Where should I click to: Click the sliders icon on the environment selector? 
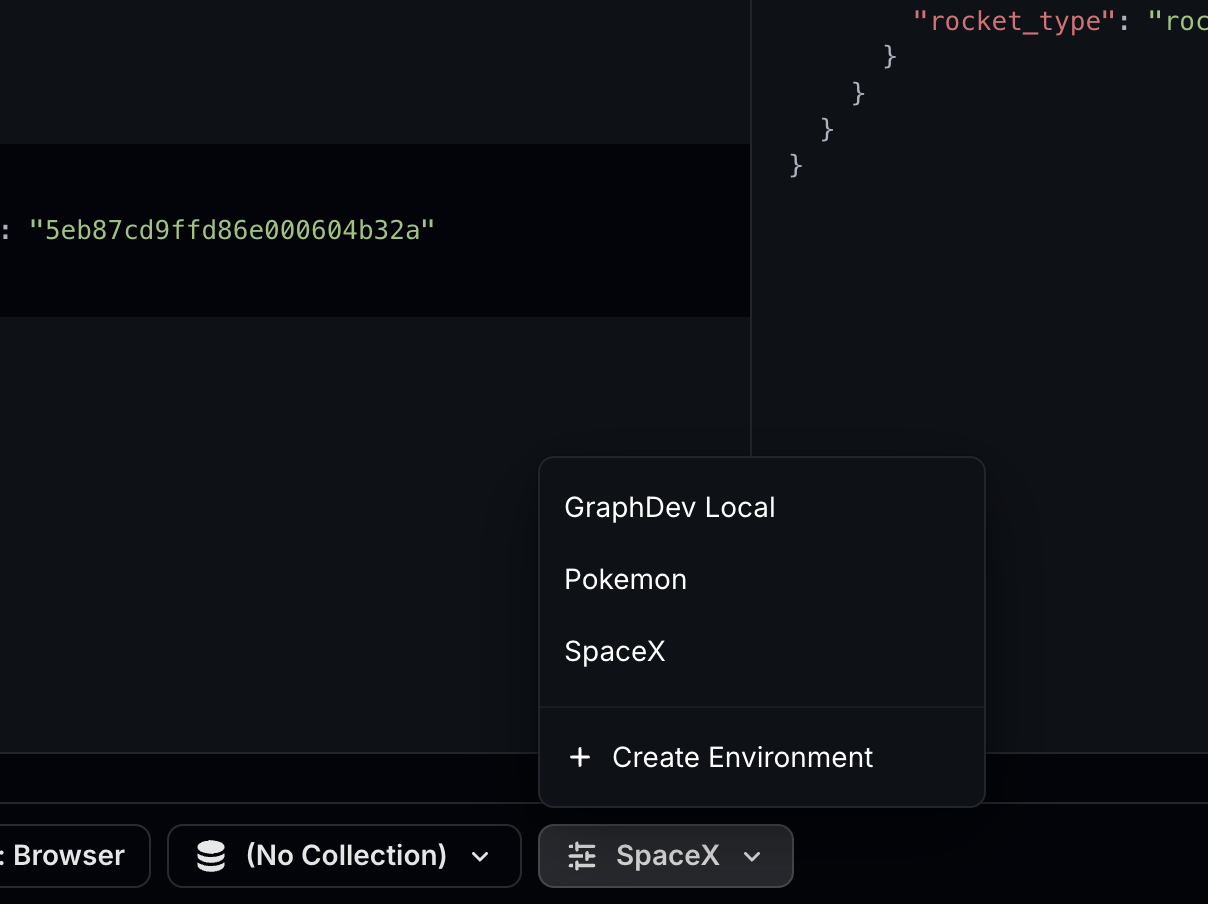click(583, 856)
